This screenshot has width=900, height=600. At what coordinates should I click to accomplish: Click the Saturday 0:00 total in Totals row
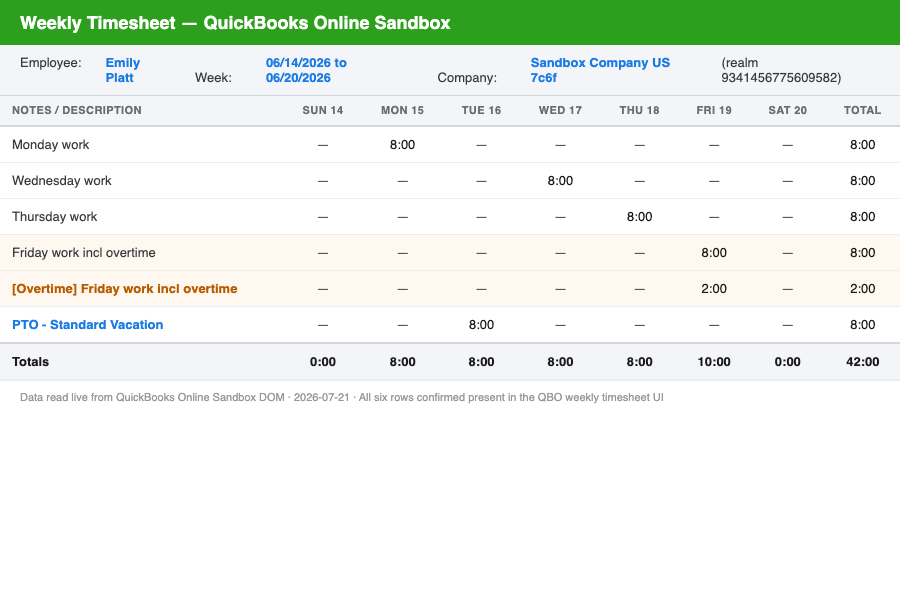788,362
